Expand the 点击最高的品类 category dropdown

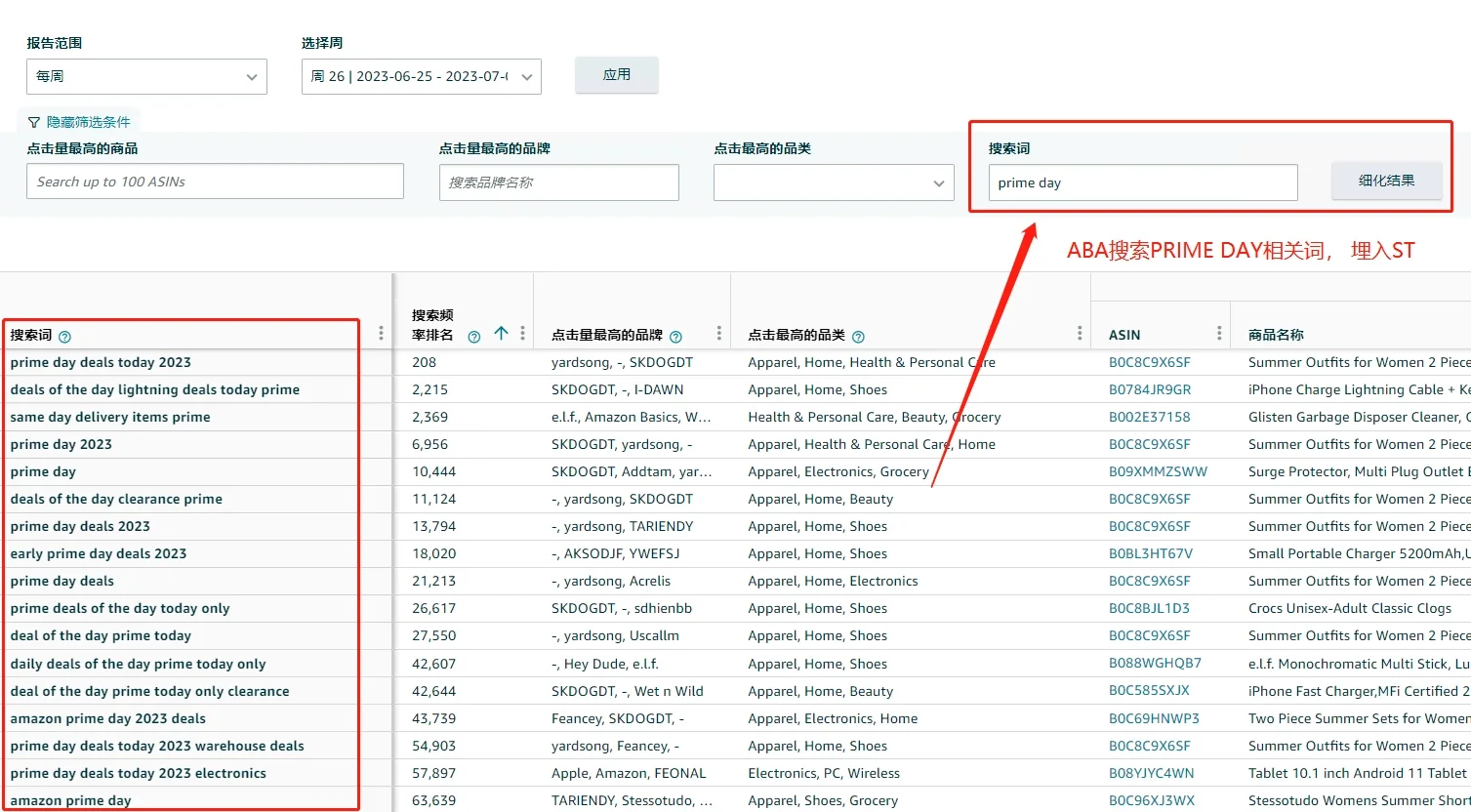pyautogui.click(x=834, y=183)
